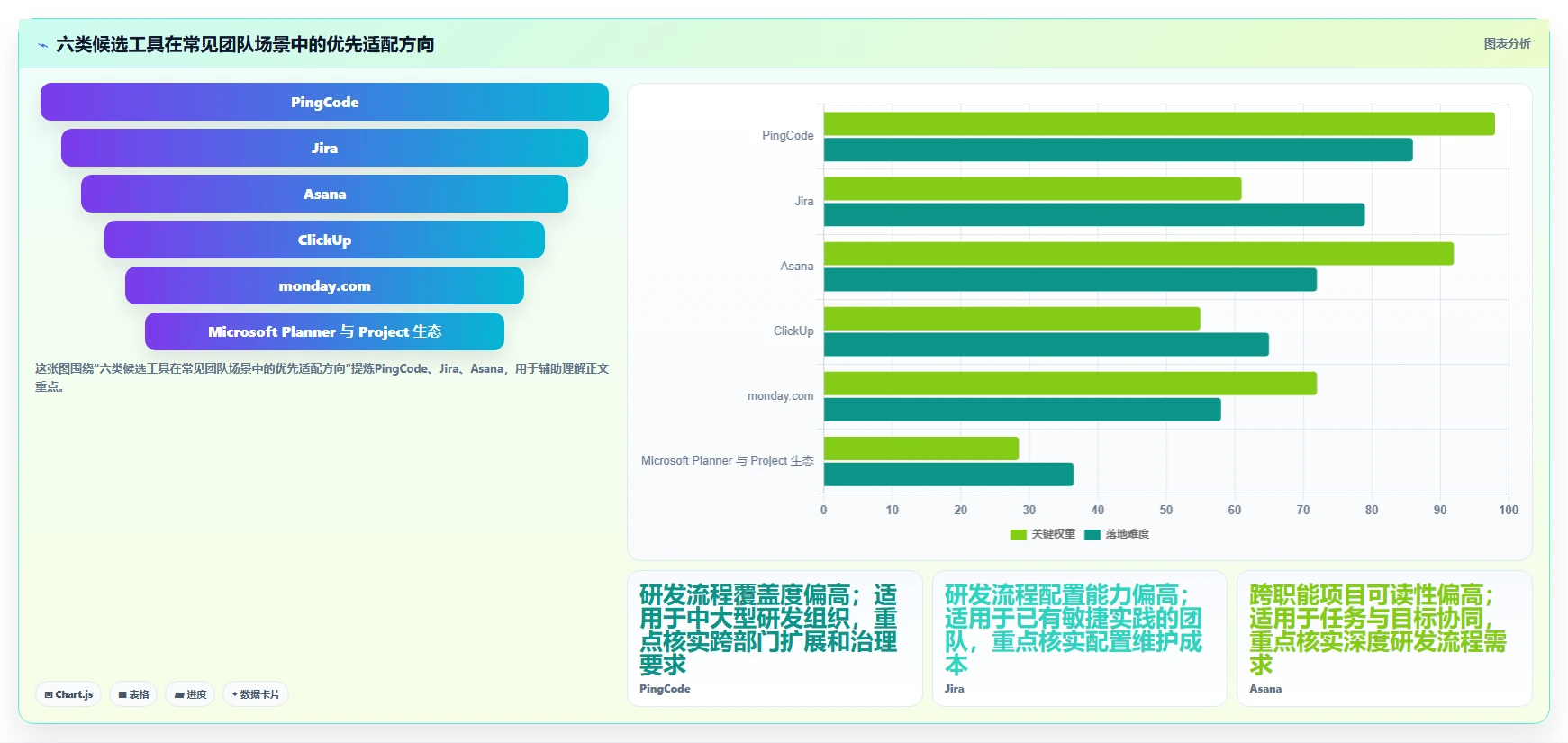This screenshot has height=743, width=1568.
Task: Click monday.com's light green 关键权重 bar
Action: point(1070,384)
